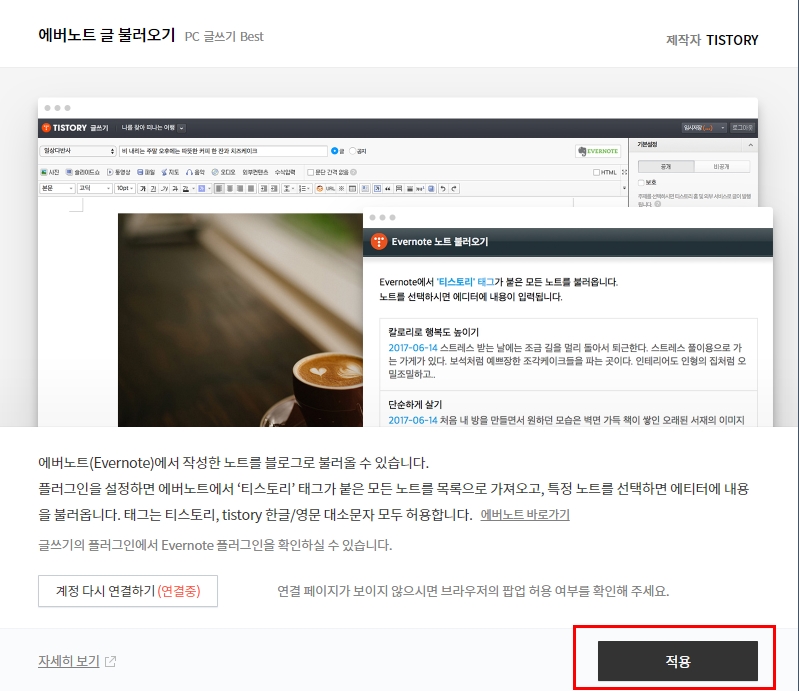The height and width of the screenshot is (691, 799).
Task: Click the gray note mentioning Evernote 플러그인
Action: 215,545
